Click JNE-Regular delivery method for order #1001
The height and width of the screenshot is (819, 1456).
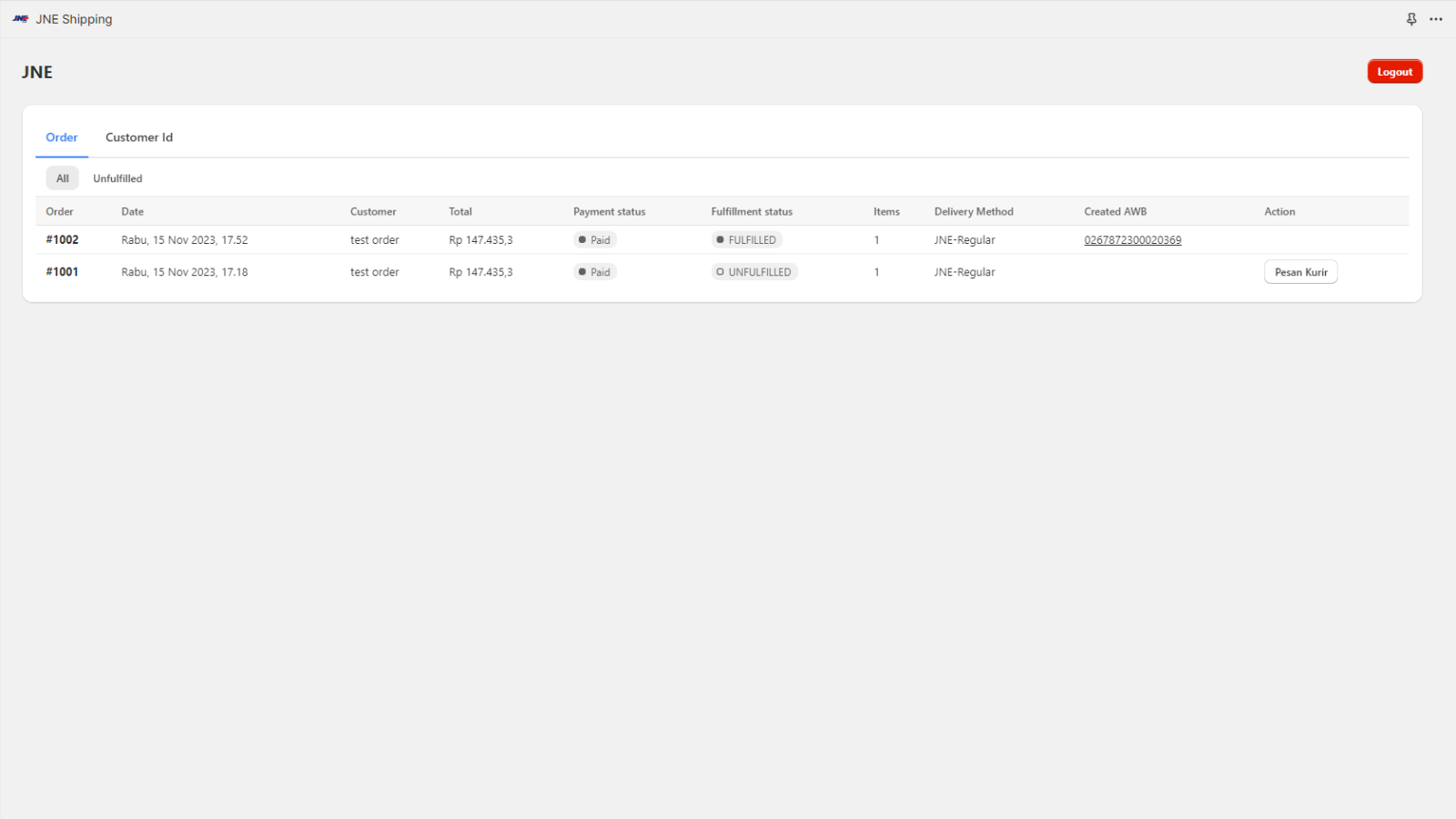pos(965,272)
